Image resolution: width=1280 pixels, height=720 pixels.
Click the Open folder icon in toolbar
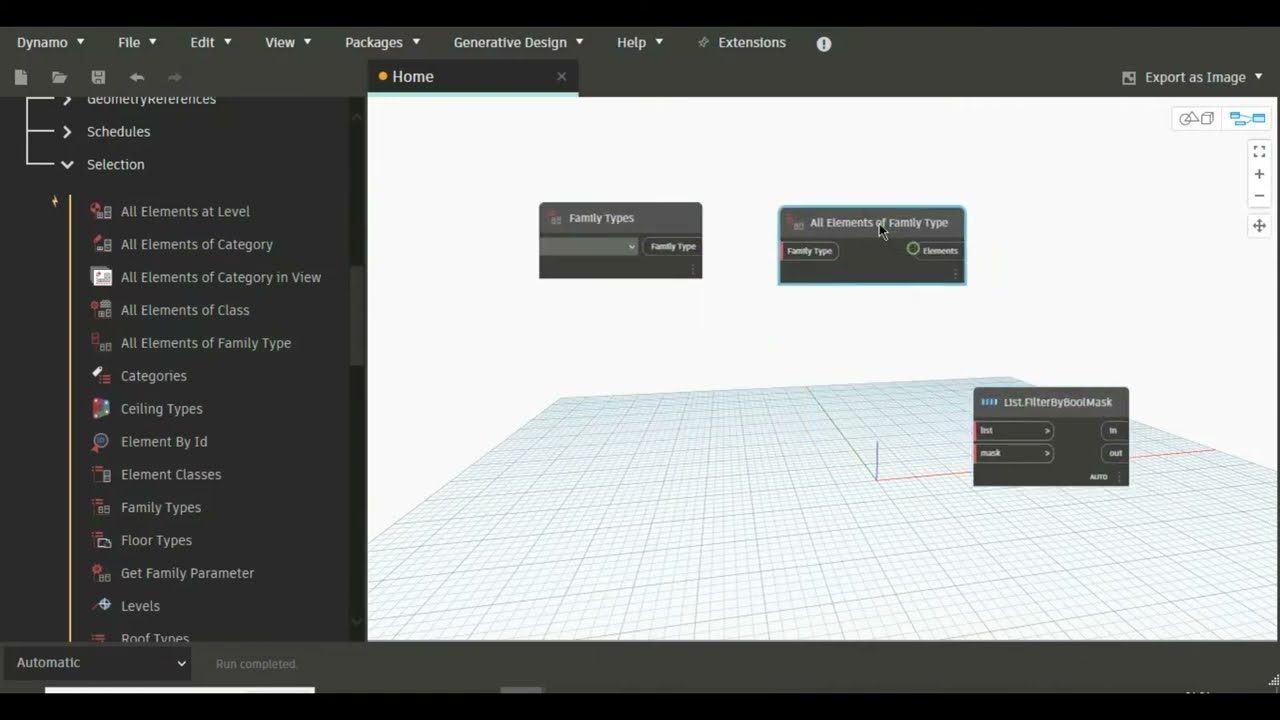pyautogui.click(x=59, y=77)
